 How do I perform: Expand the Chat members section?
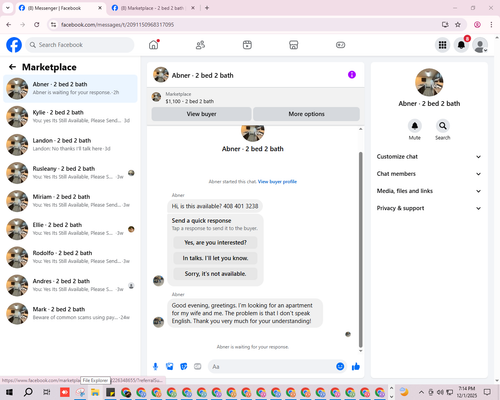[429, 174]
